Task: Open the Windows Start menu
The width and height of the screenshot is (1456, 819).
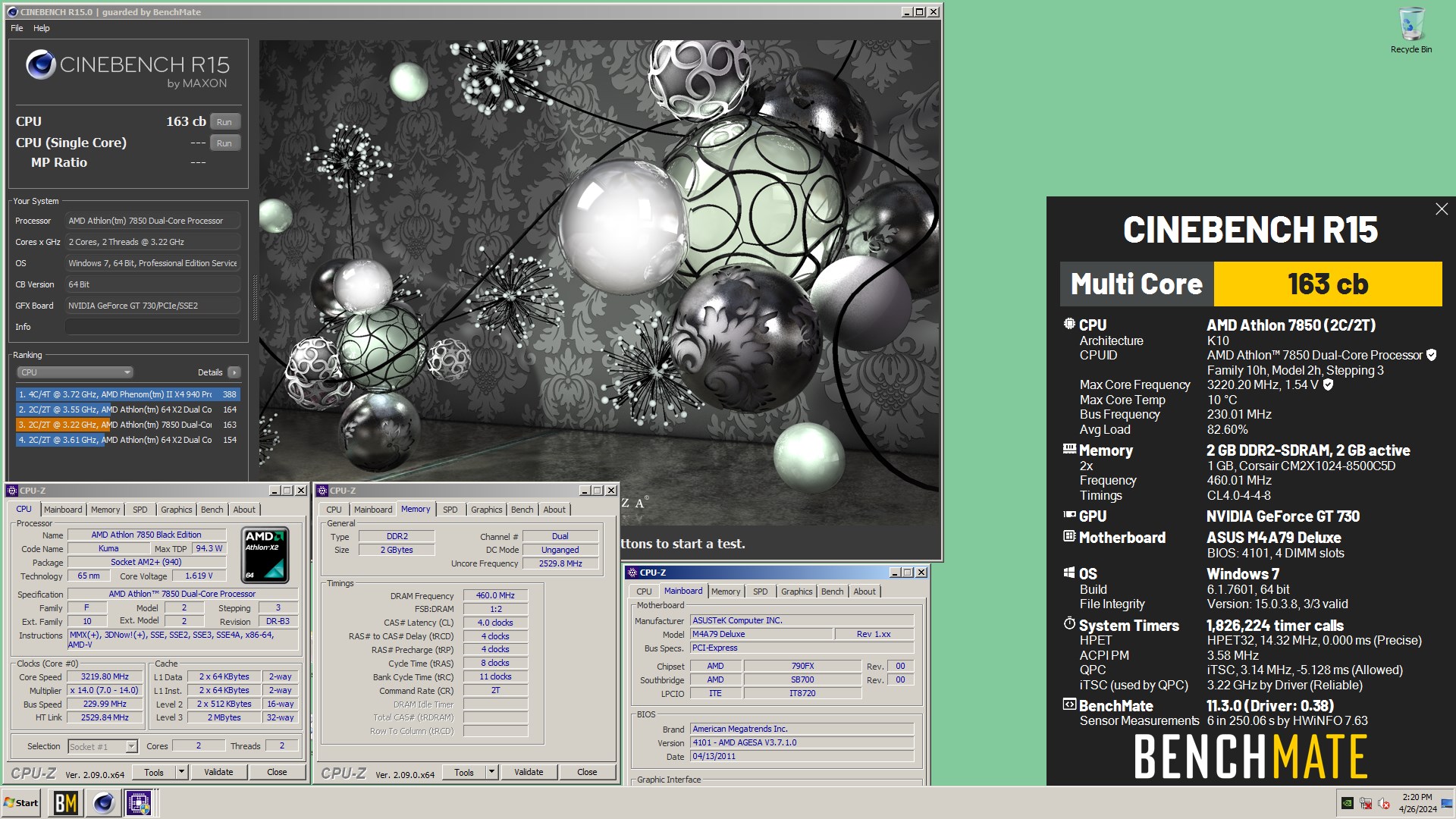Action: 21,803
